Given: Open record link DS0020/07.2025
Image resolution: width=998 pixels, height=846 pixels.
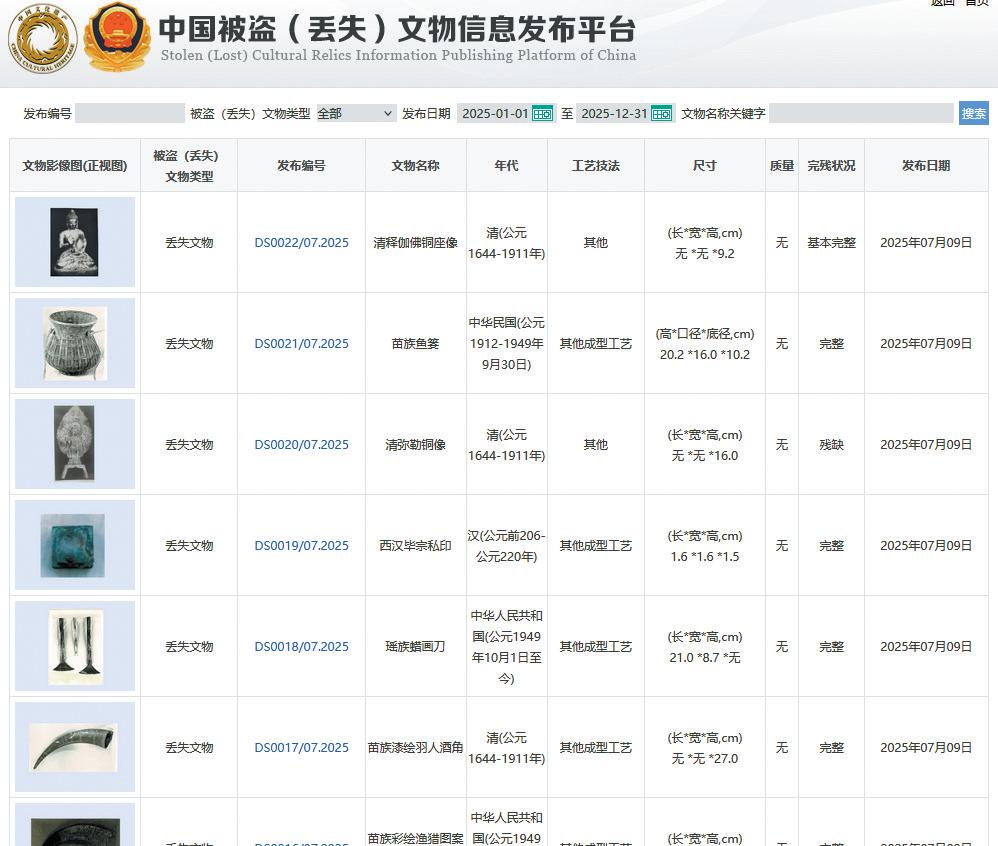Looking at the screenshot, I should 301,445.
